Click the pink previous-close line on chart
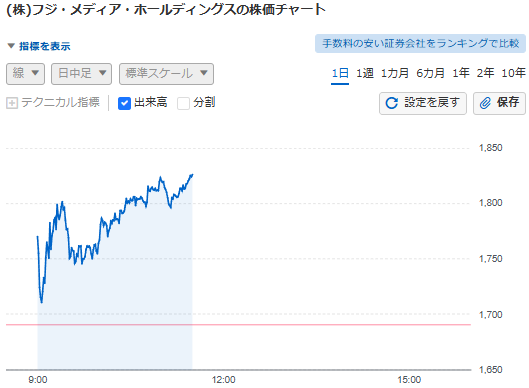Viewport: 529px width, 388px height. pyautogui.click(x=238, y=325)
